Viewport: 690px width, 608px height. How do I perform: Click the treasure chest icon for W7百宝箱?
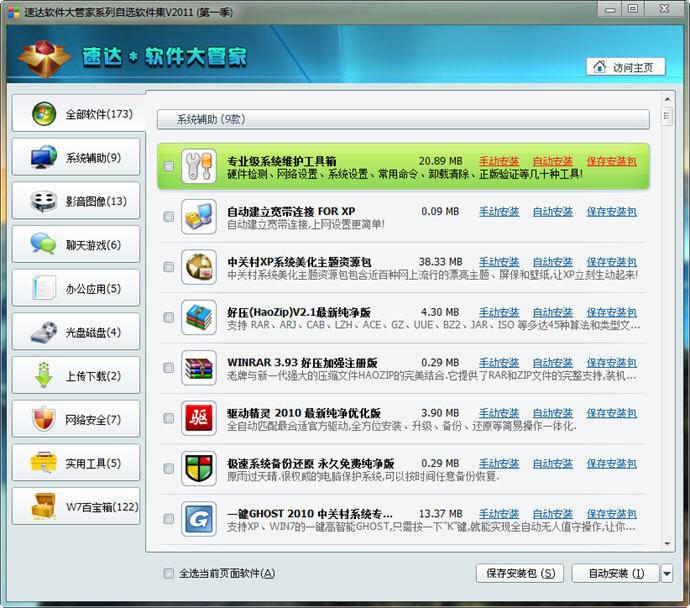pyautogui.click(x=44, y=506)
